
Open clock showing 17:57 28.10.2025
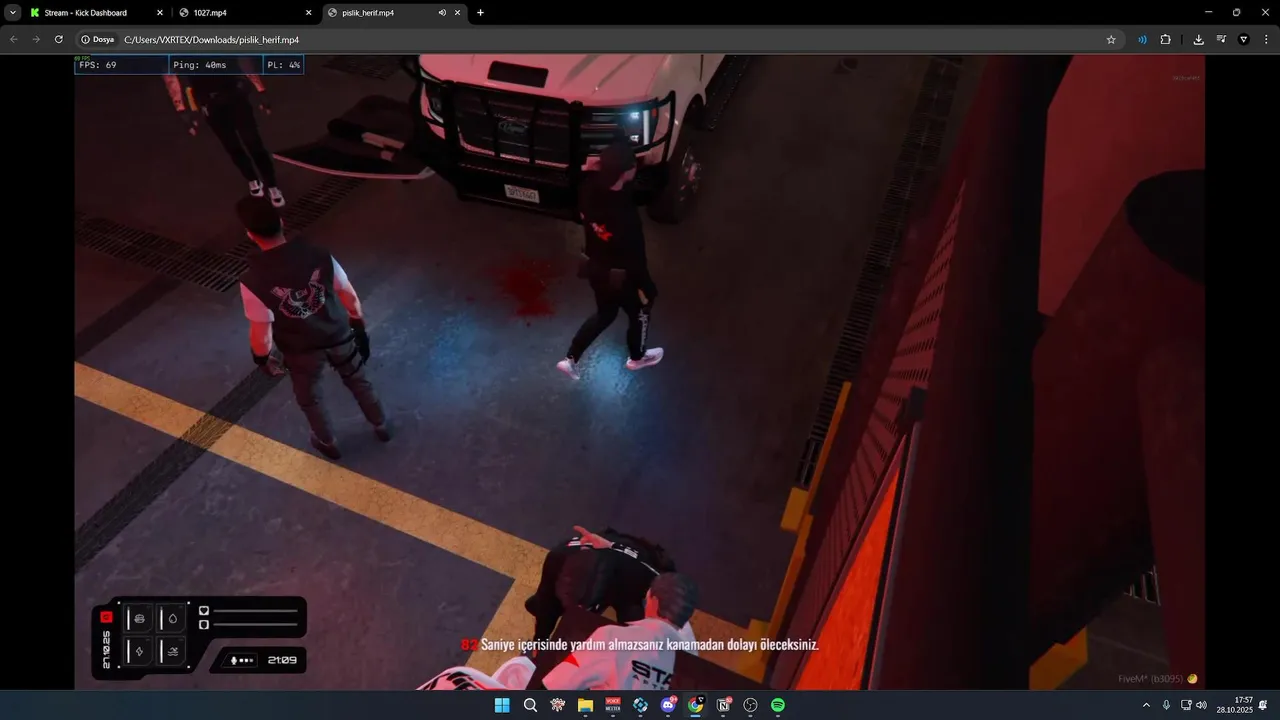pos(1235,705)
